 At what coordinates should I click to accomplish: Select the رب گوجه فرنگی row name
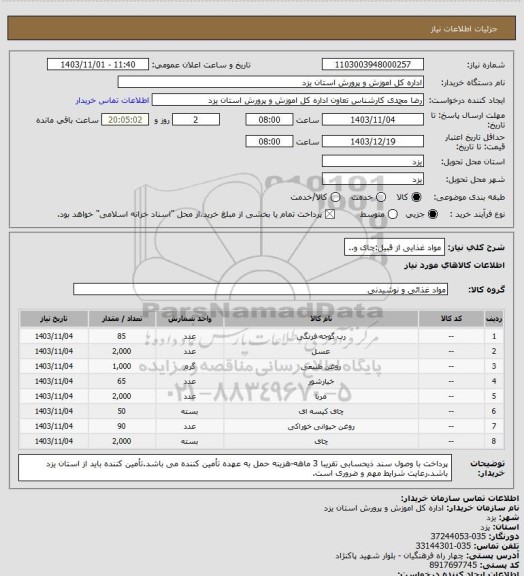tap(321, 336)
